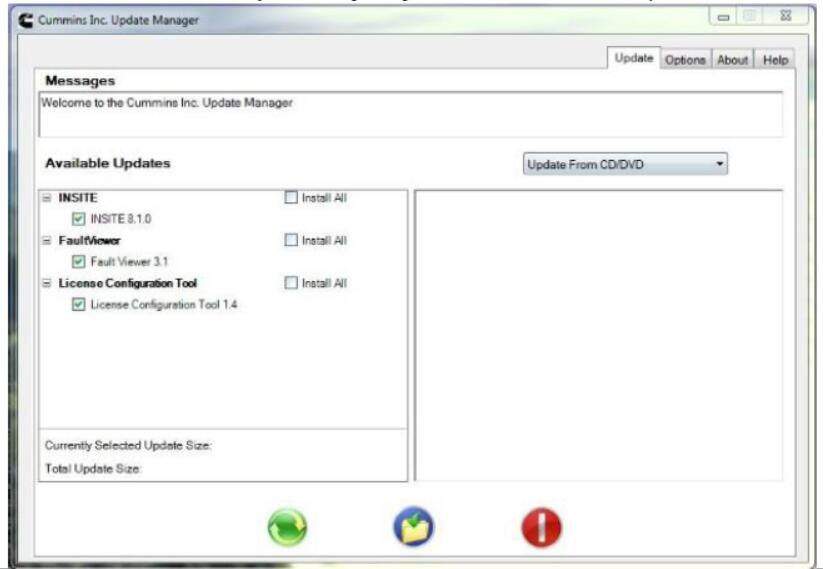Enable Install All for INSITE group
The image size is (823, 569).
[291, 197]
